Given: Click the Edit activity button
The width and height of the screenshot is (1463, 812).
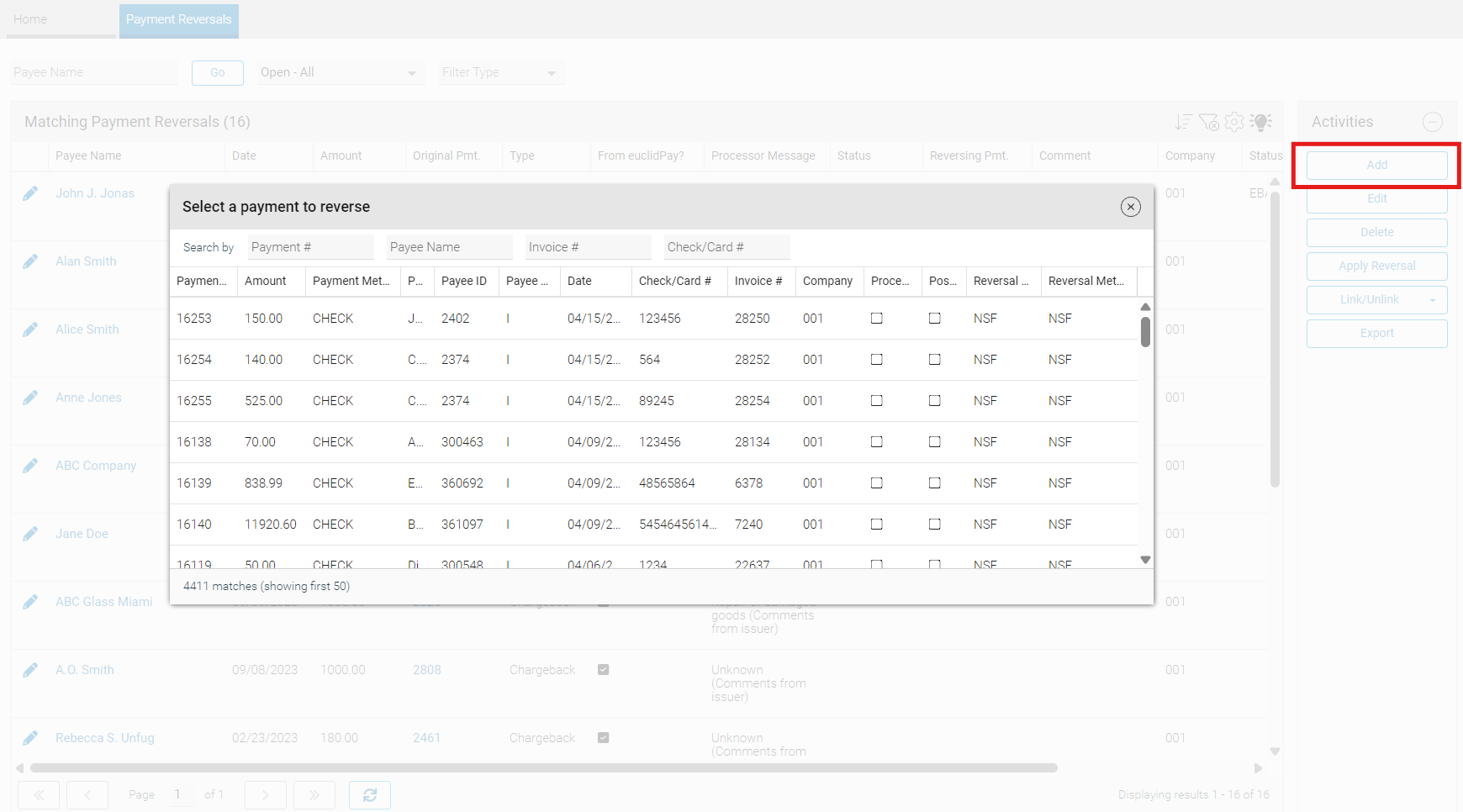Looking at the screenshot, I should pyautogui.click(x=1377, y=199).
